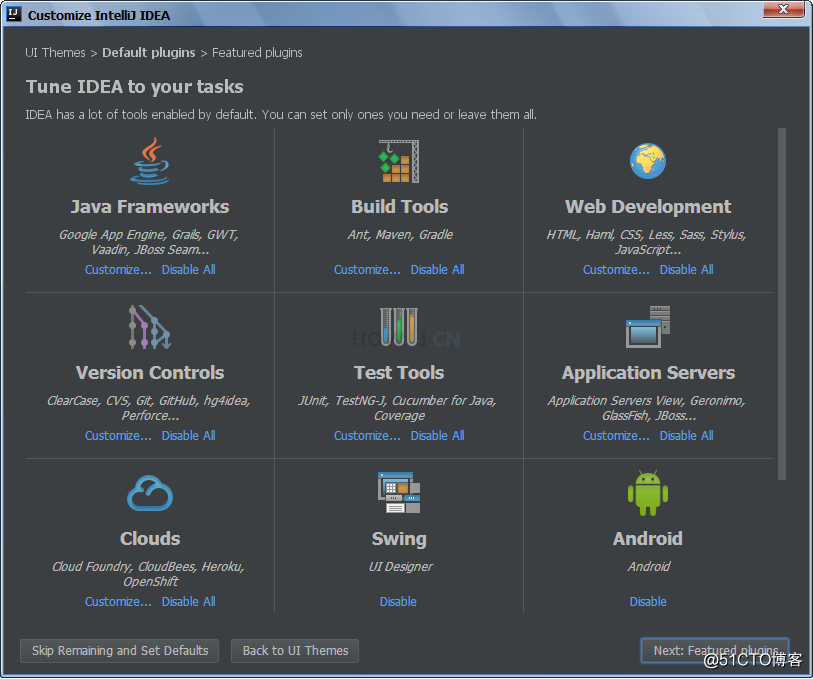Click the 'JUnit, TestNG-J, Cucumber' description
Viewport: 813px width, 679px height.
click(398, 408)
